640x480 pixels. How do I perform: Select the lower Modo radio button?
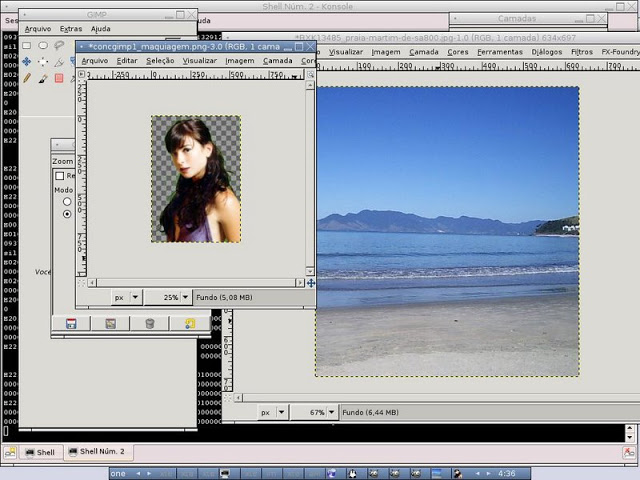pos(67,214)
